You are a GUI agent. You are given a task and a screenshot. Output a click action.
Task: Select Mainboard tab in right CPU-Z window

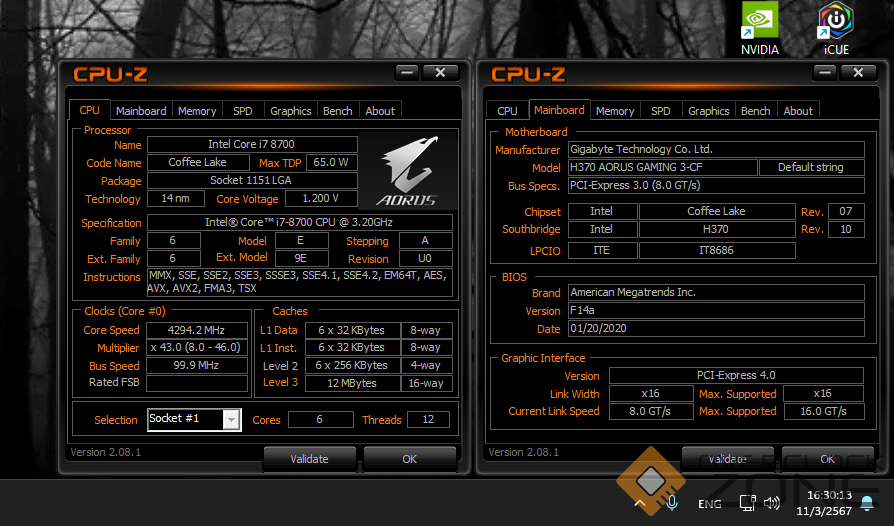tap(559, 110)
